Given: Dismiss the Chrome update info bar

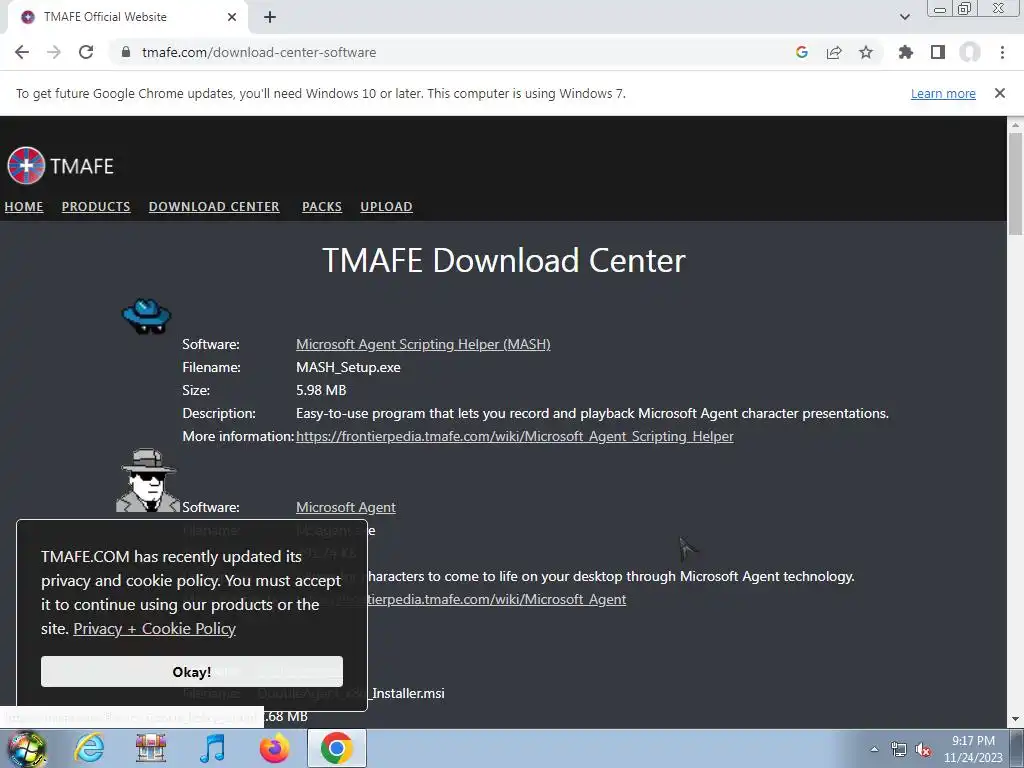Looking at the screenshot, I should click(1000, 93).
